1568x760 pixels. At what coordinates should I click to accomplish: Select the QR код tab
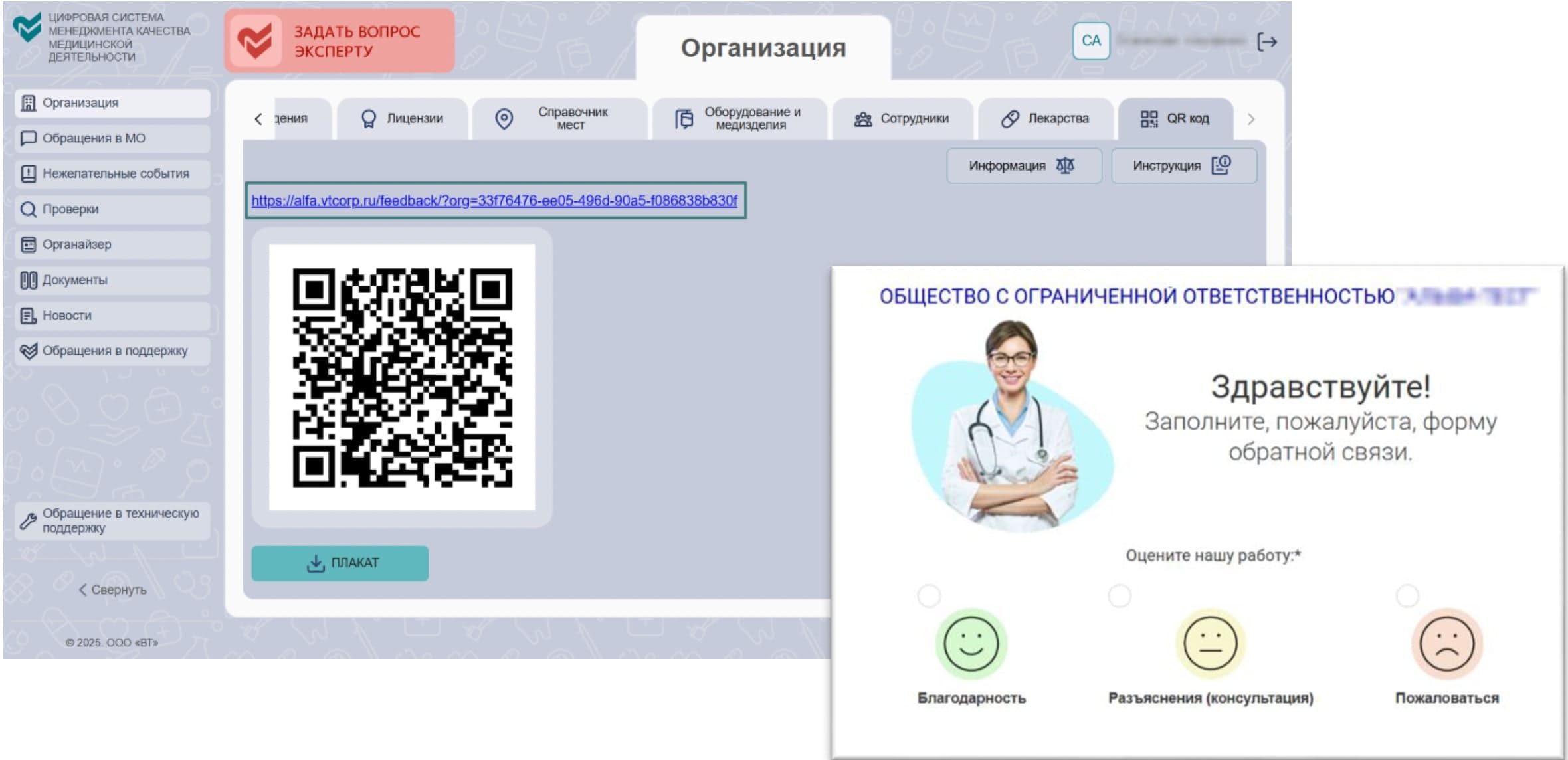coord(1175,119)
